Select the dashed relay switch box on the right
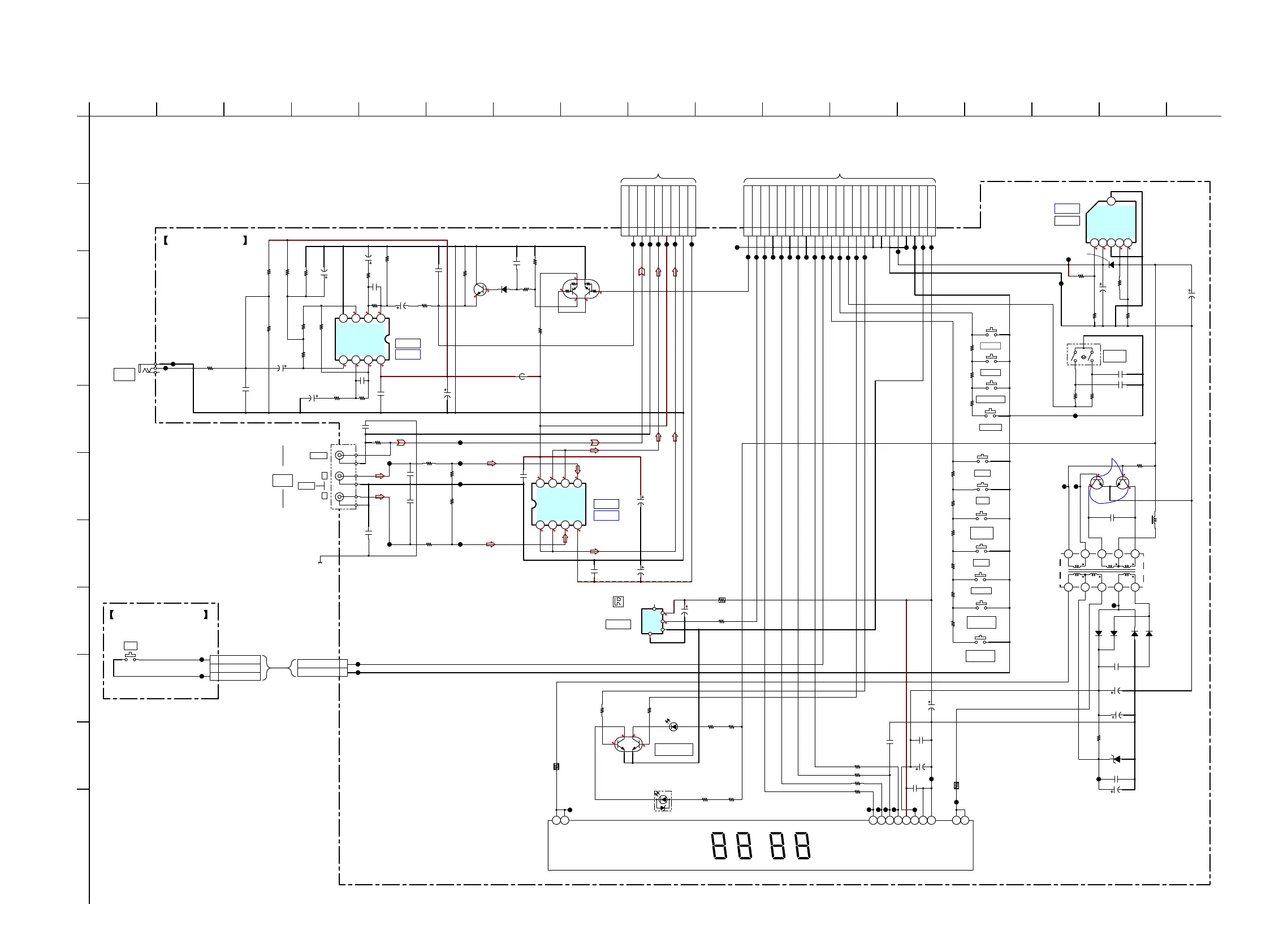 pyautogui.click(x=1083, y=354)
